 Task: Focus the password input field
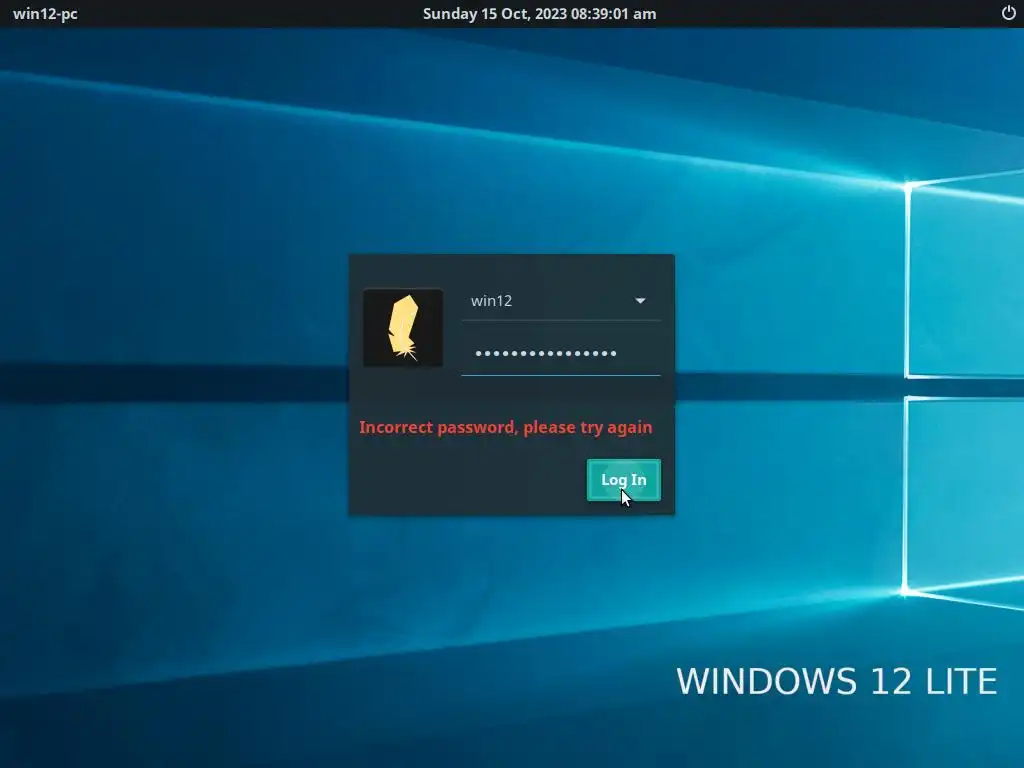coord(561,353)
